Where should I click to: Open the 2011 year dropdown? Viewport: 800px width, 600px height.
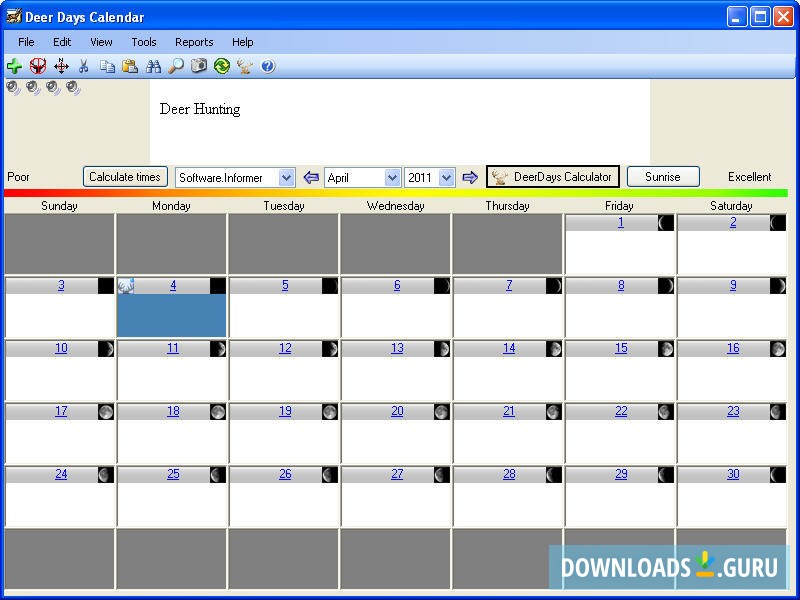coord(446,178)
